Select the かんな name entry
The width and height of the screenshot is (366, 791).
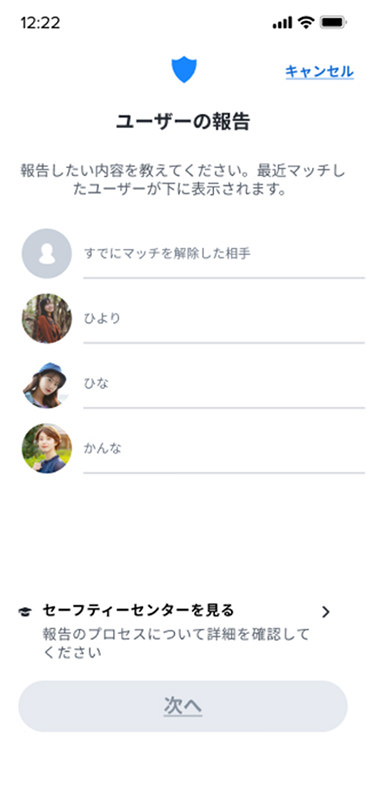(x=102, y=448)
